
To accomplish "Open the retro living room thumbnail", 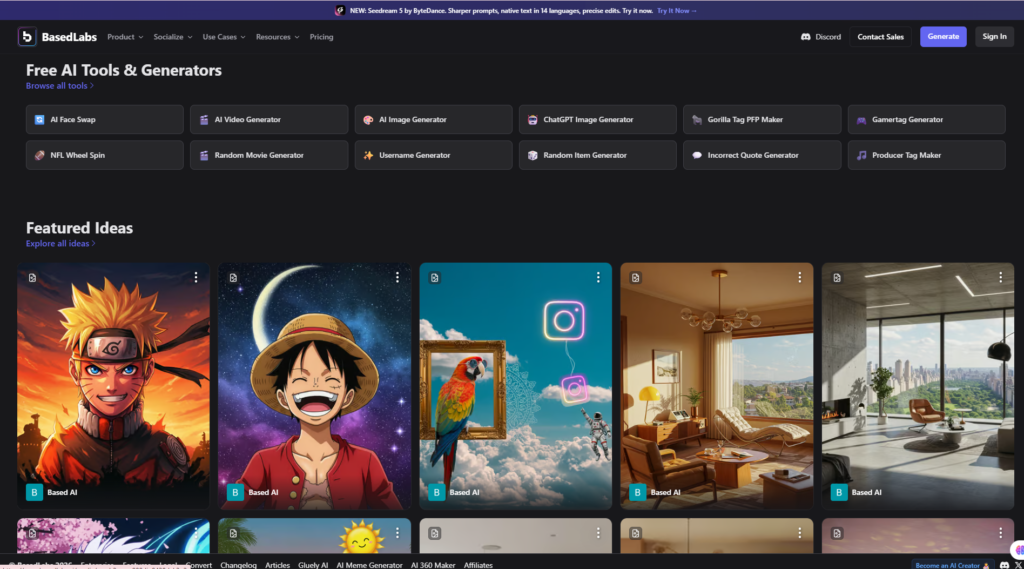I will (716, 386).
